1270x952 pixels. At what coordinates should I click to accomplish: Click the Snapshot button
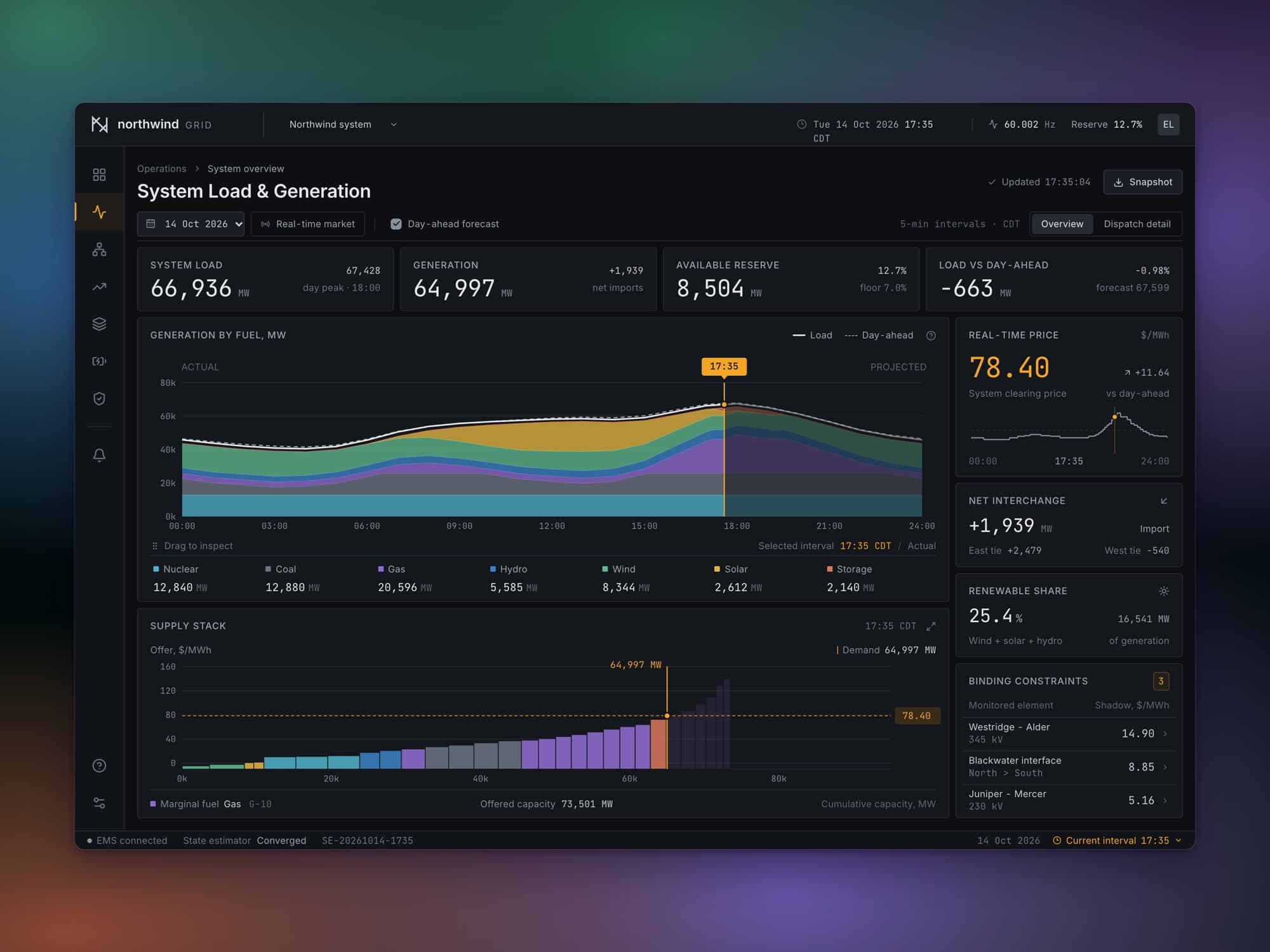[1142, 182]
